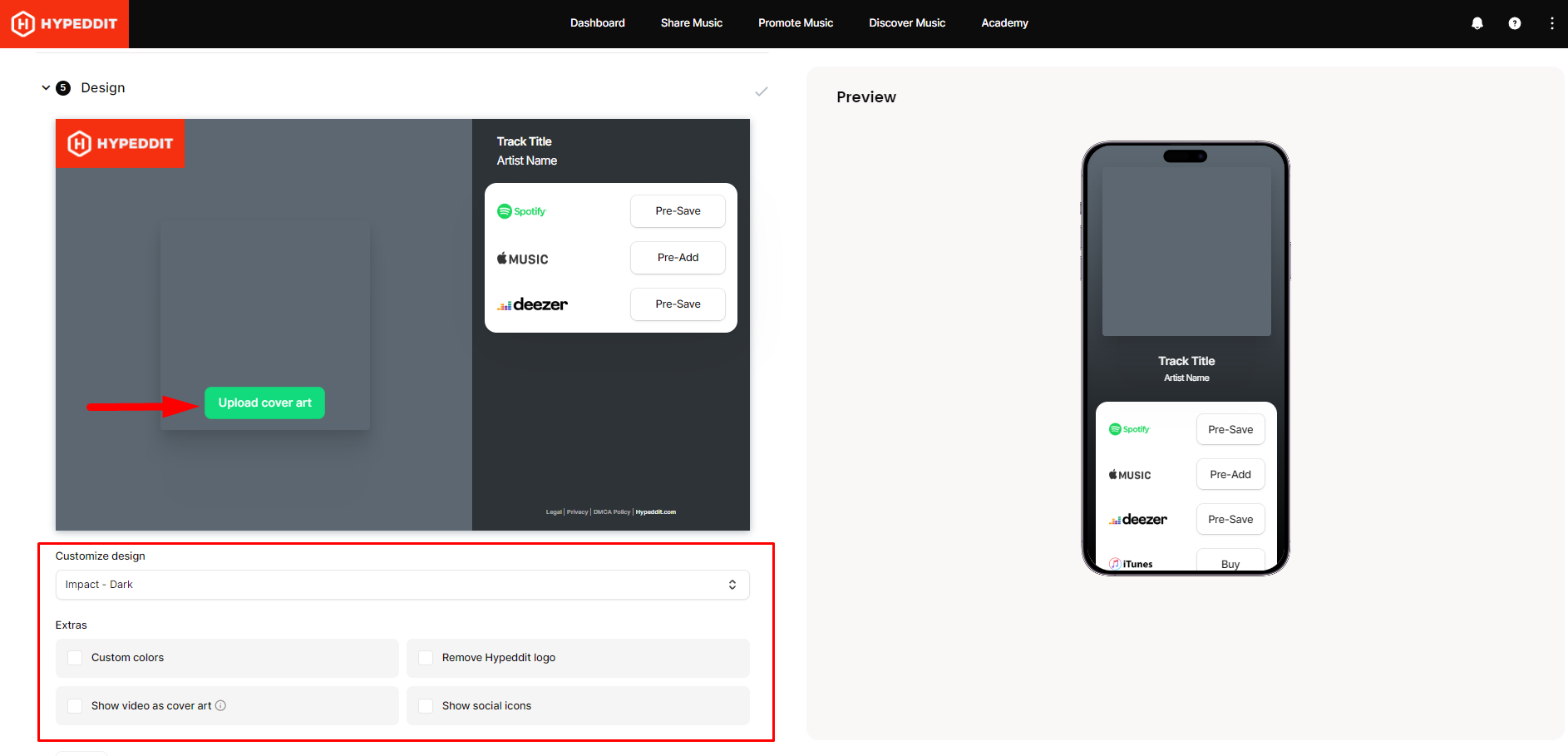The image size is (1568, 756).
Task: Open the Discover Music menu
Action: click(x=906, y=23)
